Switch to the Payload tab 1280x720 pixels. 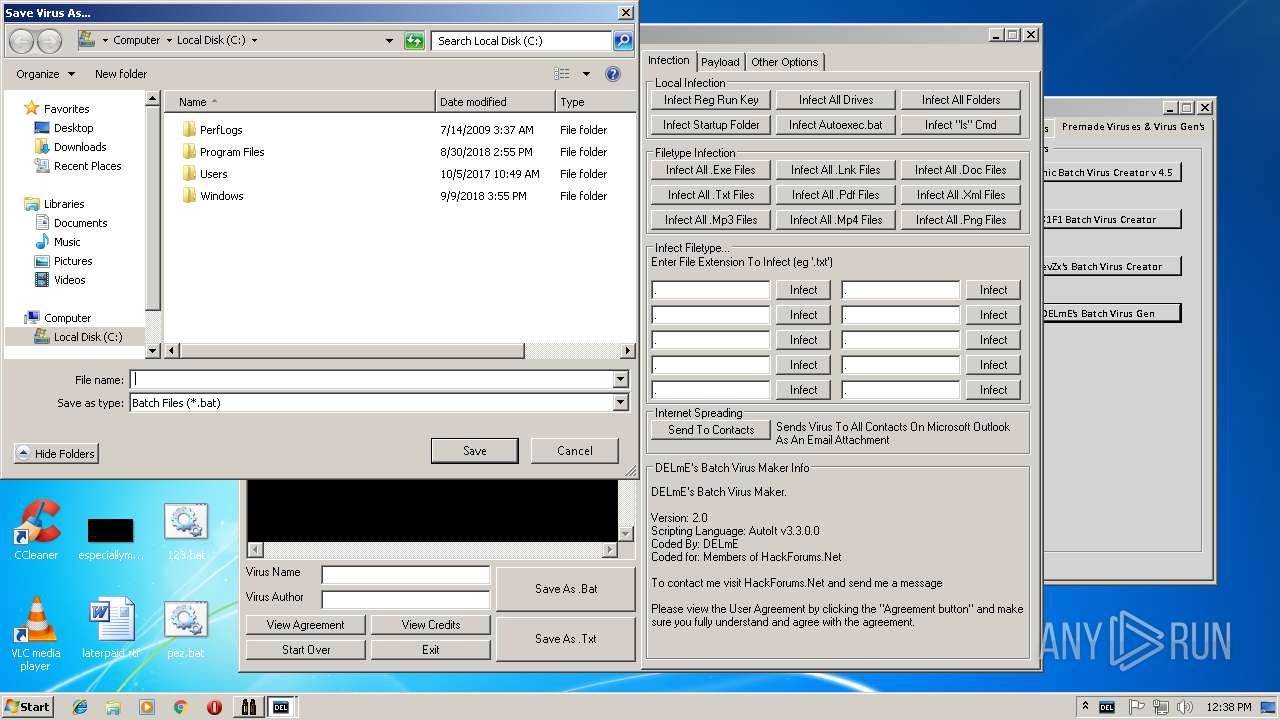[x=720, y=62]
